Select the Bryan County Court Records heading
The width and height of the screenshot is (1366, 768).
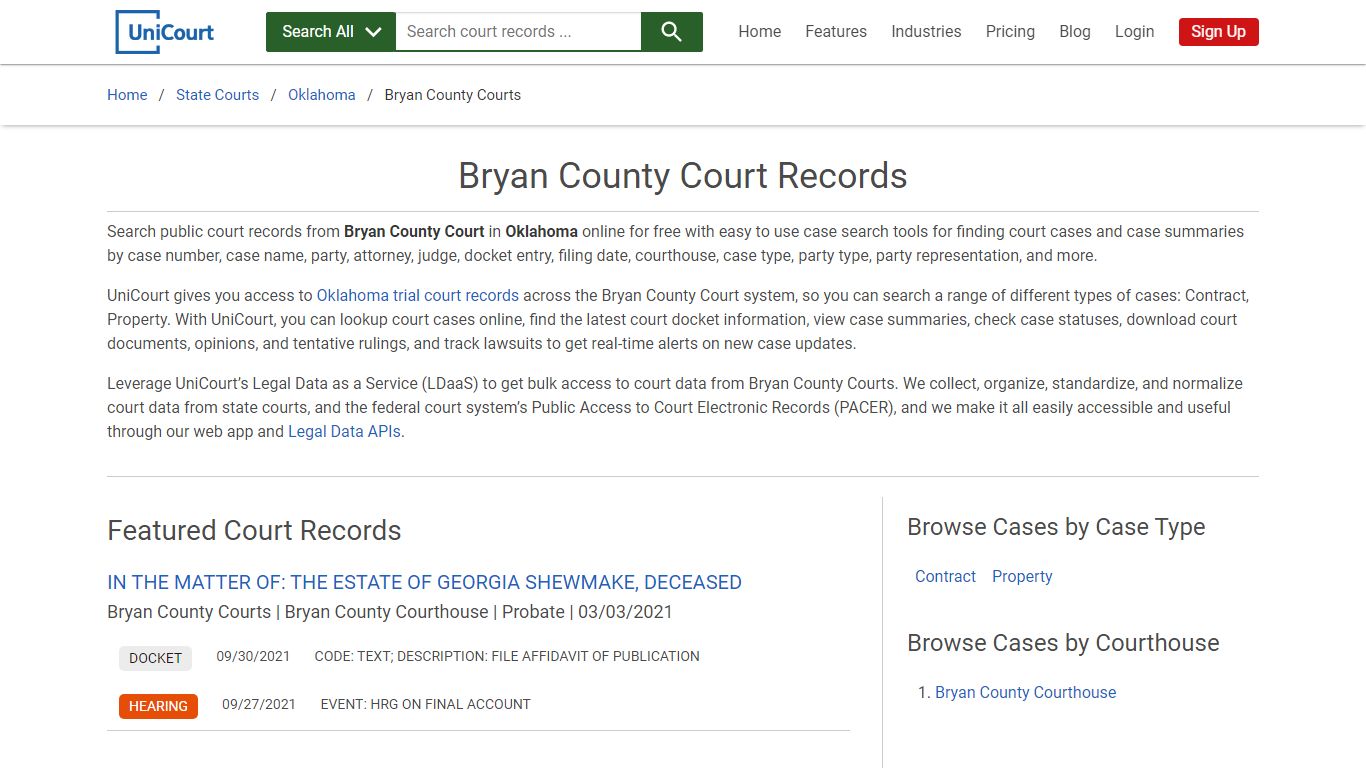tap(683, 176)
